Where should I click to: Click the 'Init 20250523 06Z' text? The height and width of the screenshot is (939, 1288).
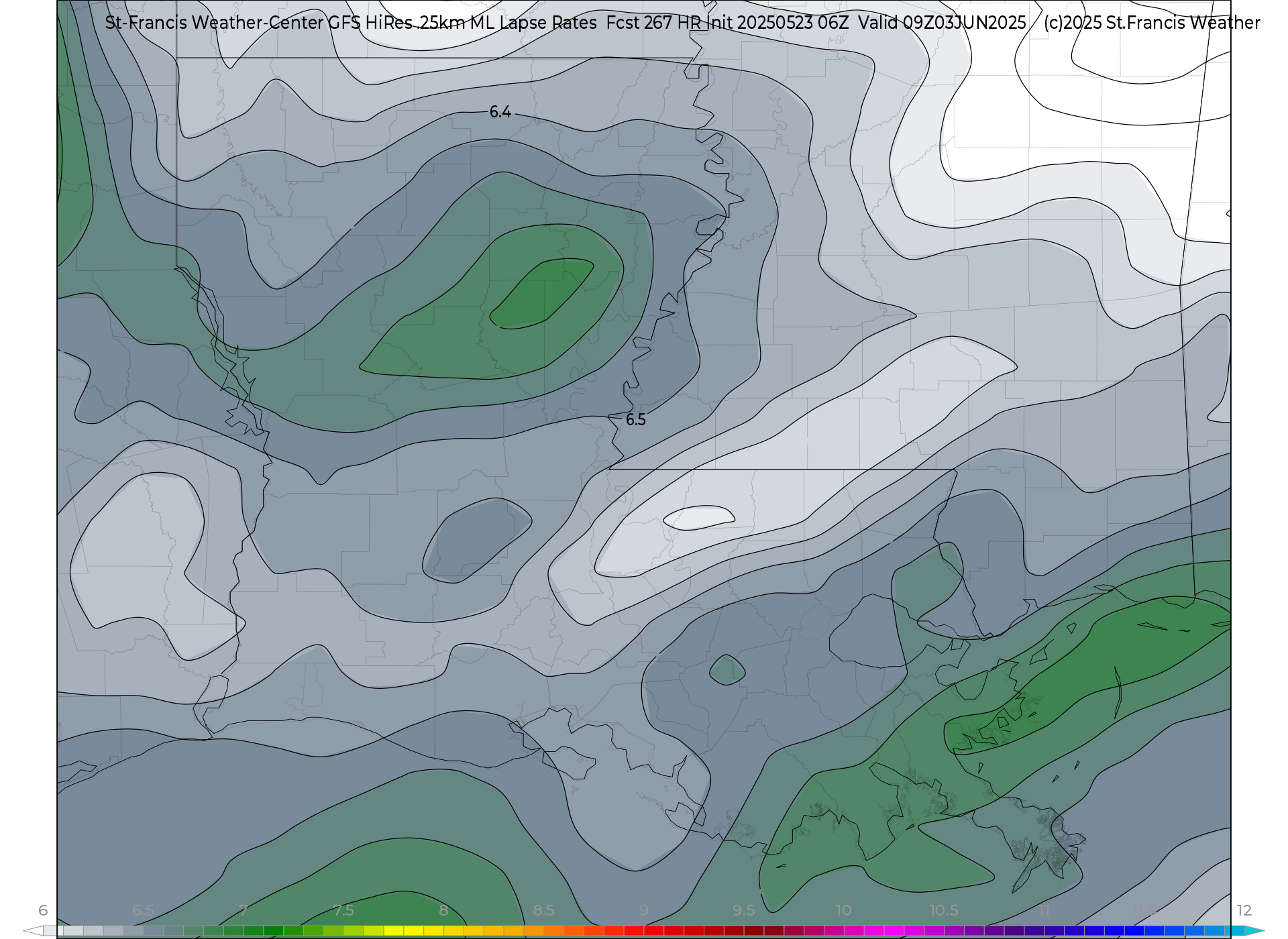[x=779, y=23]
